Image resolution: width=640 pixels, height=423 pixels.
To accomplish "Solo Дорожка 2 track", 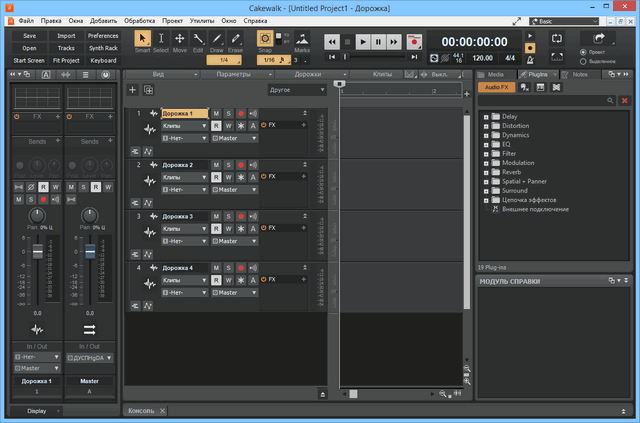I will pos(228,165).
